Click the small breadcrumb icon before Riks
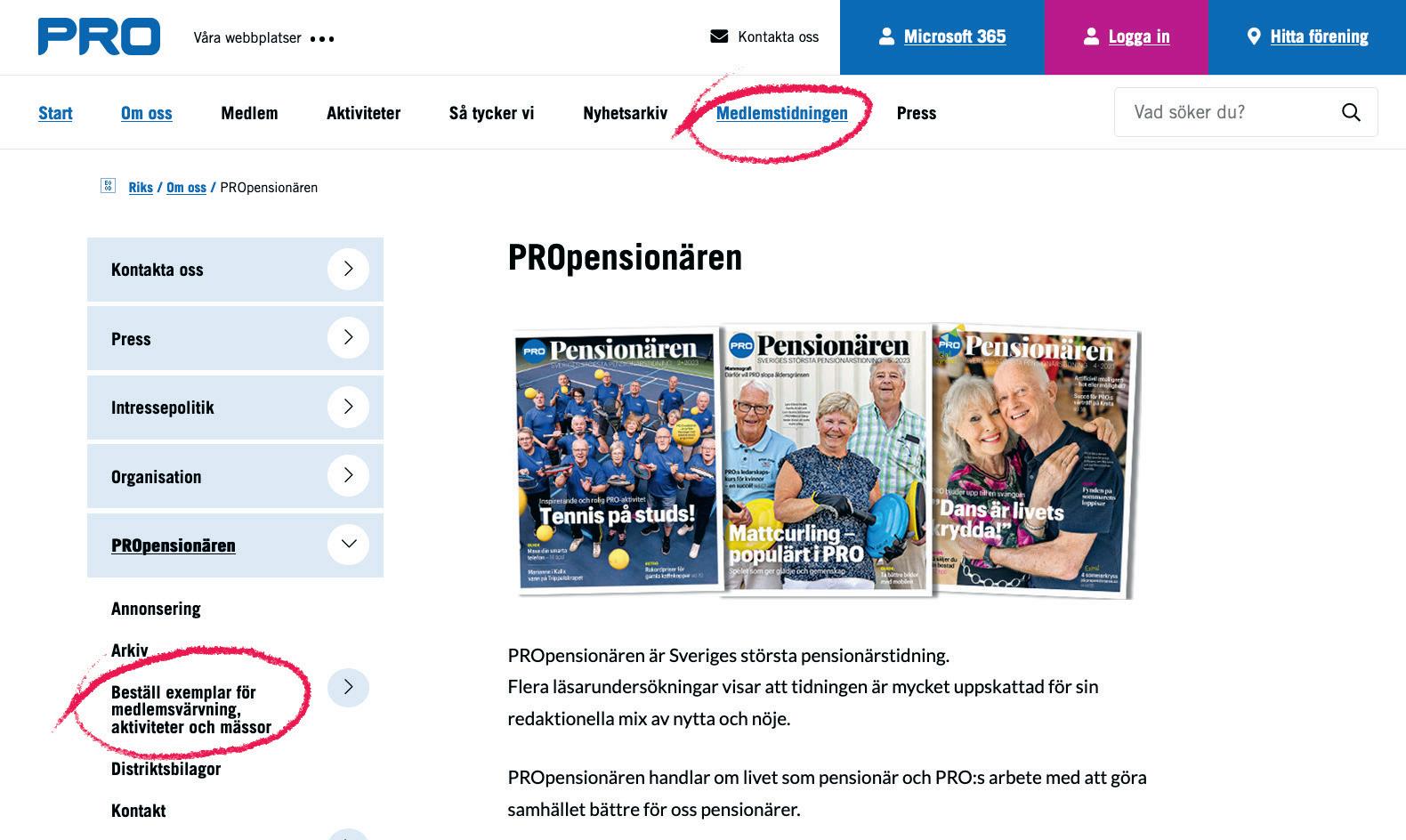Image resolution: width=1406 pixels, height=840 pixels. 109,186
